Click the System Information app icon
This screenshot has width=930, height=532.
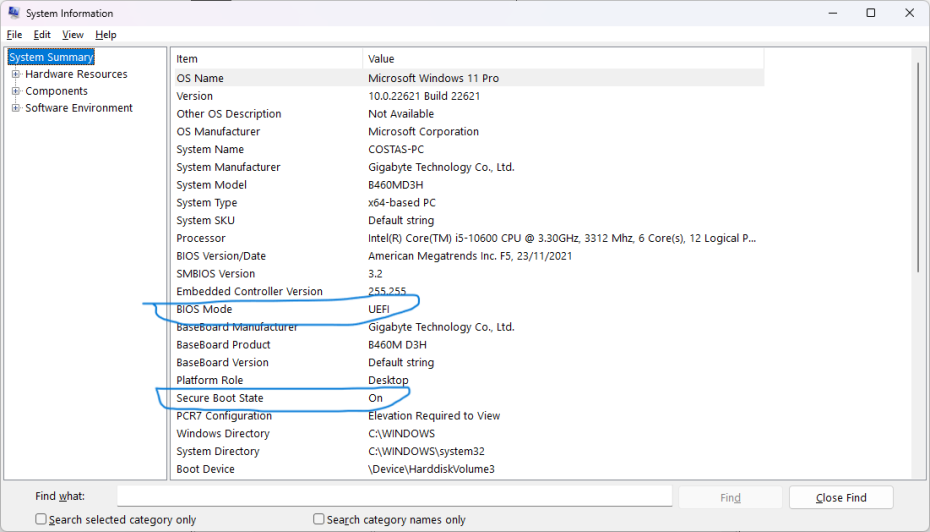coord(14,12)
